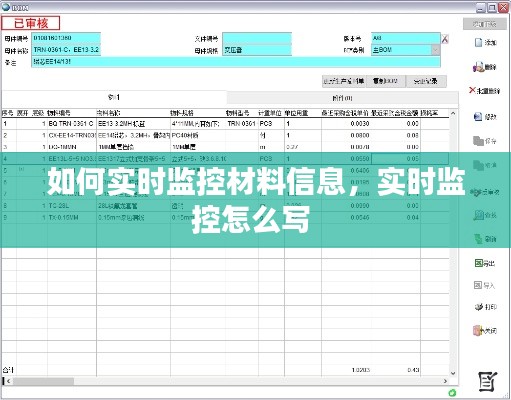Image resolution: width=511 pixels, height=400 pixels.
Task: Click the notepad-and-pen icon at bottom right
Action: (x=488, y=381)
